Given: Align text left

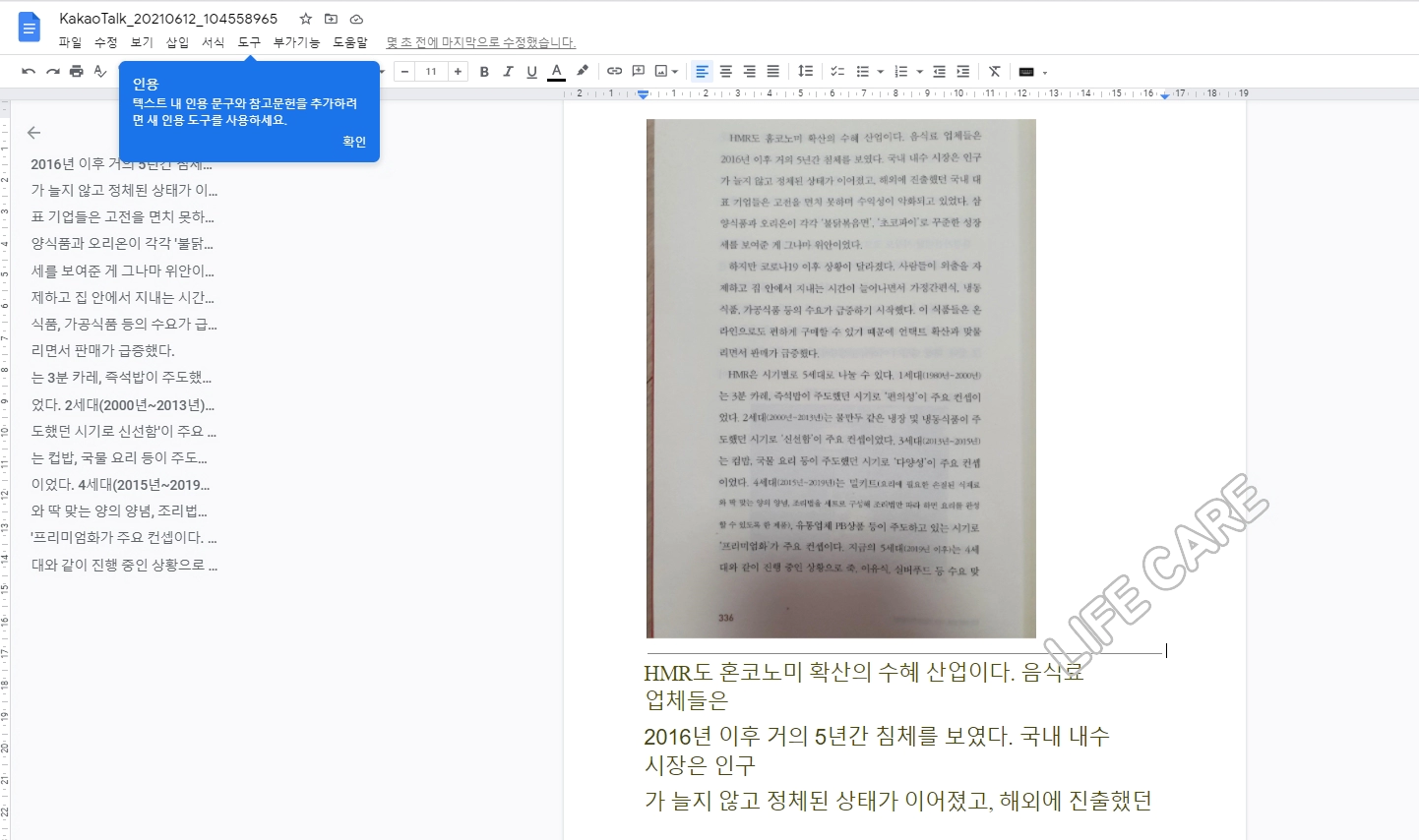Looking at the screenshot, I should pyautogui.click(x=702, y=71).
